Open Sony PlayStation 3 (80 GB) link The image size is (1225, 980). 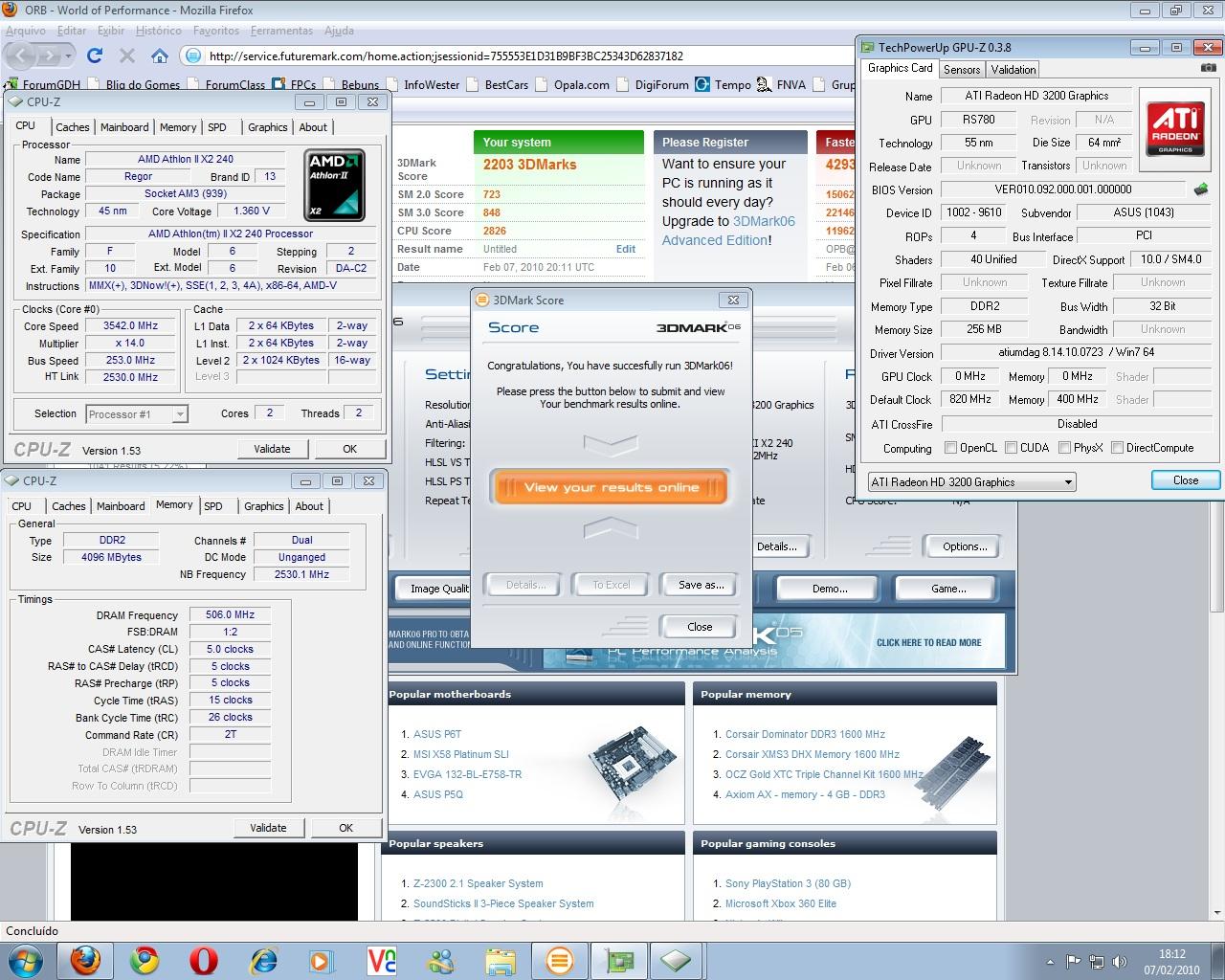click(x=788, y=883)
